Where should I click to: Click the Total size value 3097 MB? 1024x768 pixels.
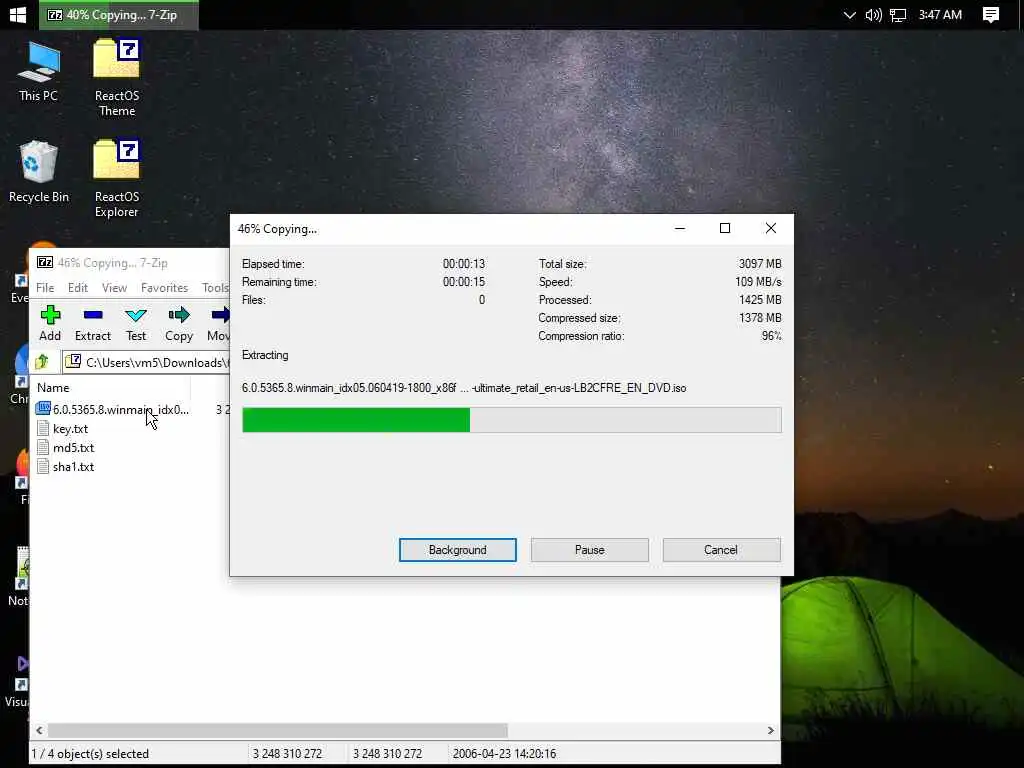click(760, 264)
